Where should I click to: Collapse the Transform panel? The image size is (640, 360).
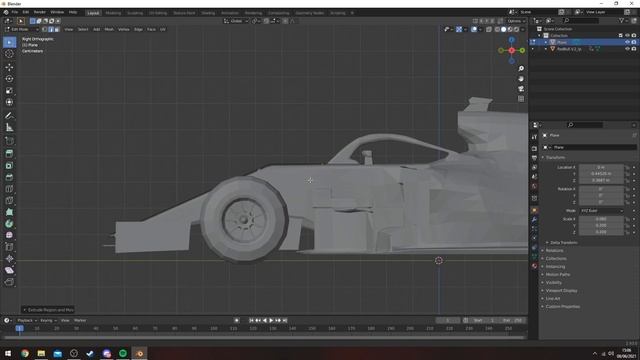[556, 157]
